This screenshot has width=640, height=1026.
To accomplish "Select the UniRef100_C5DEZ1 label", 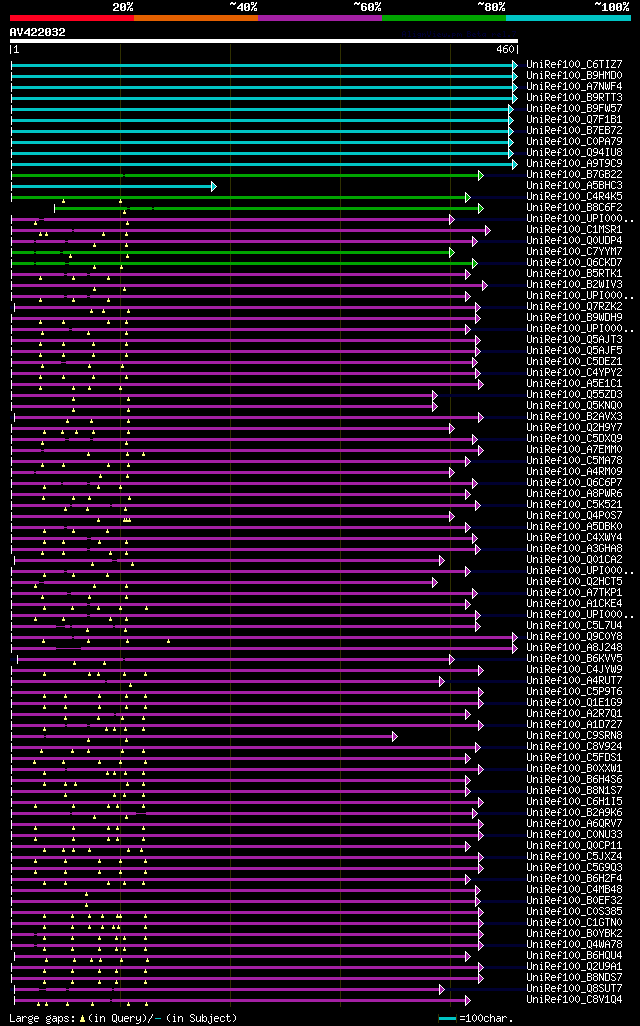I will coord(575,361).
